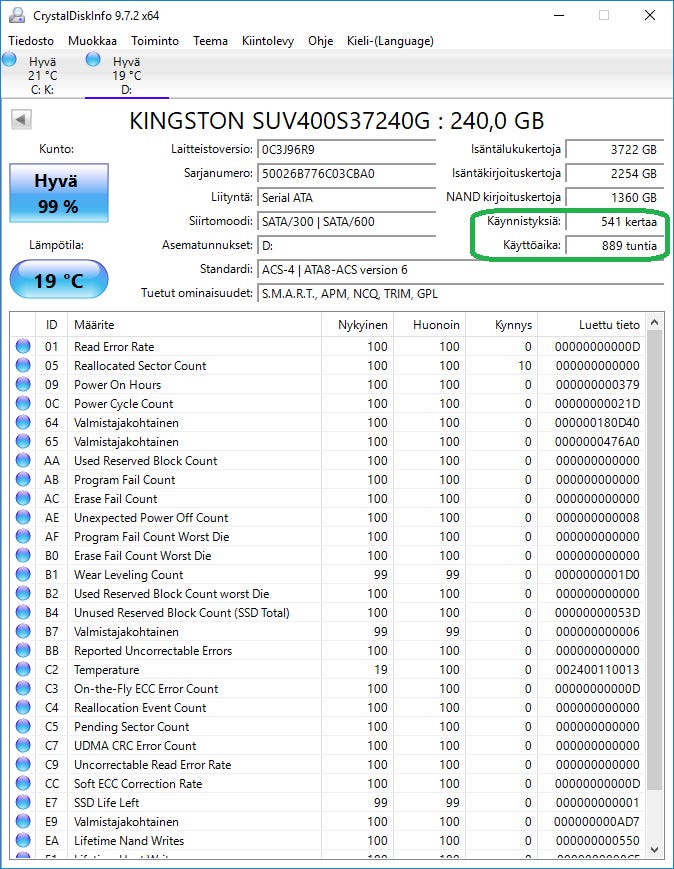Click status orb for SSD Life Left

click(x=23, y=802)
